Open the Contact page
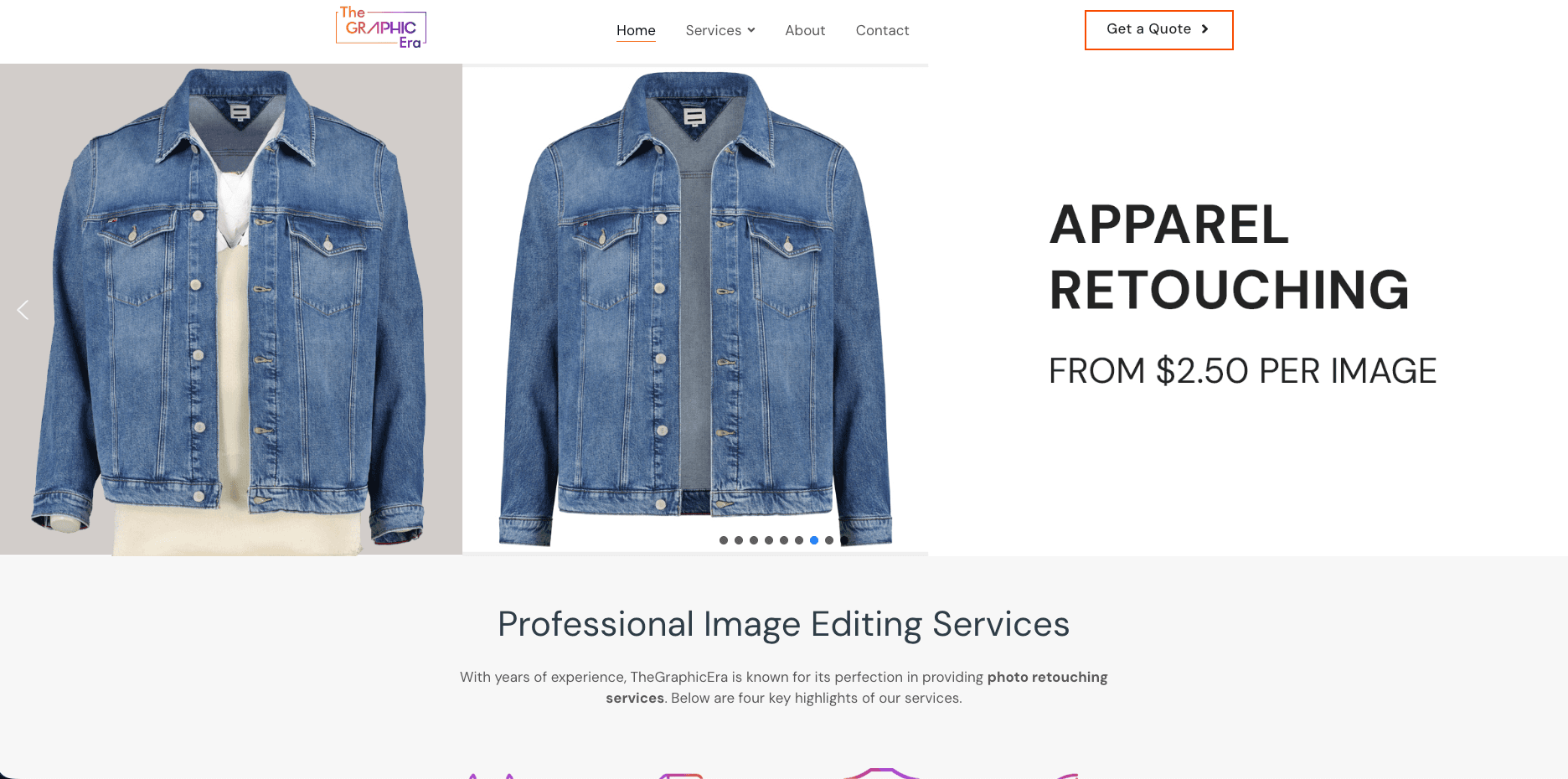The height and width of the screenshot is (779, 1568). pyautogui.click(x=882, y=30)
